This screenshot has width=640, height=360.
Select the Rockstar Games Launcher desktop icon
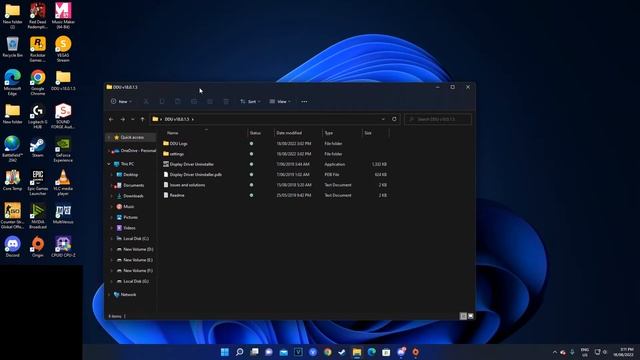38,49
